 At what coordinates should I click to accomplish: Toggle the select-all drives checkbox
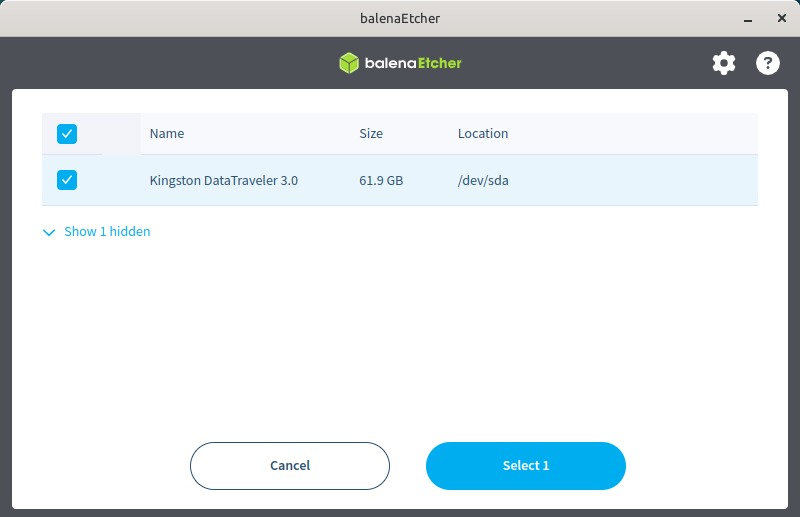(67, 133)
